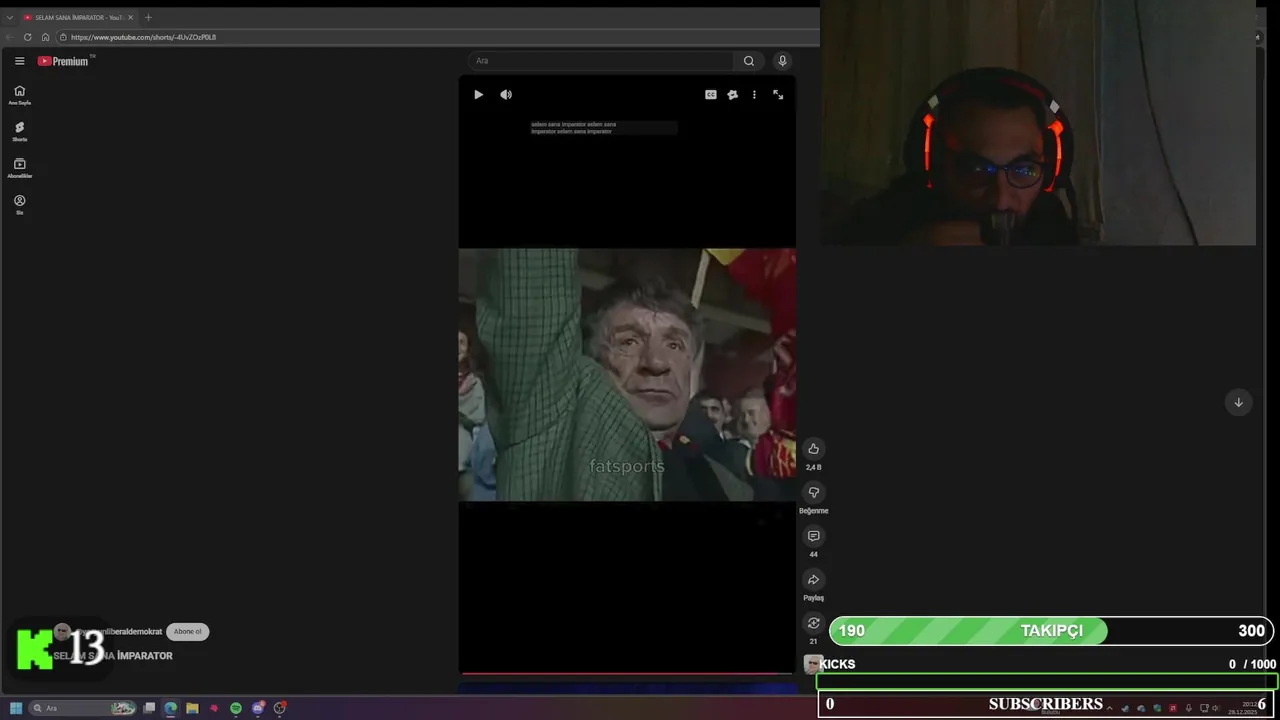Go to next Short with down arrow

[x=1238, y=402]
